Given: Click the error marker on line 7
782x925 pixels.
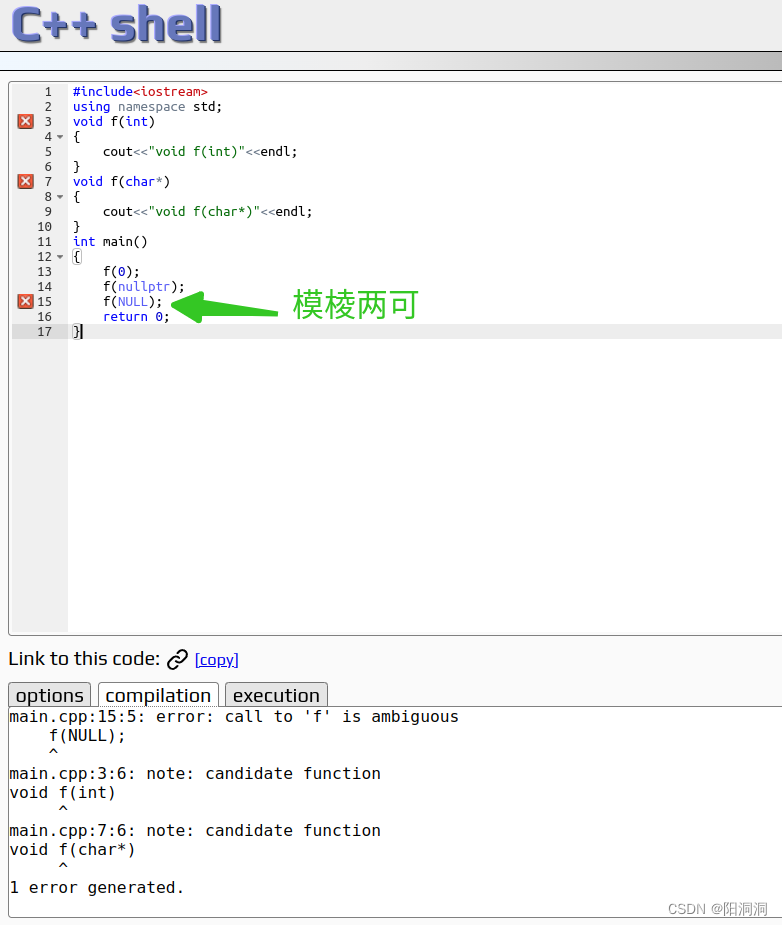Looking at the screenshot, I should (x=25, y=181).
